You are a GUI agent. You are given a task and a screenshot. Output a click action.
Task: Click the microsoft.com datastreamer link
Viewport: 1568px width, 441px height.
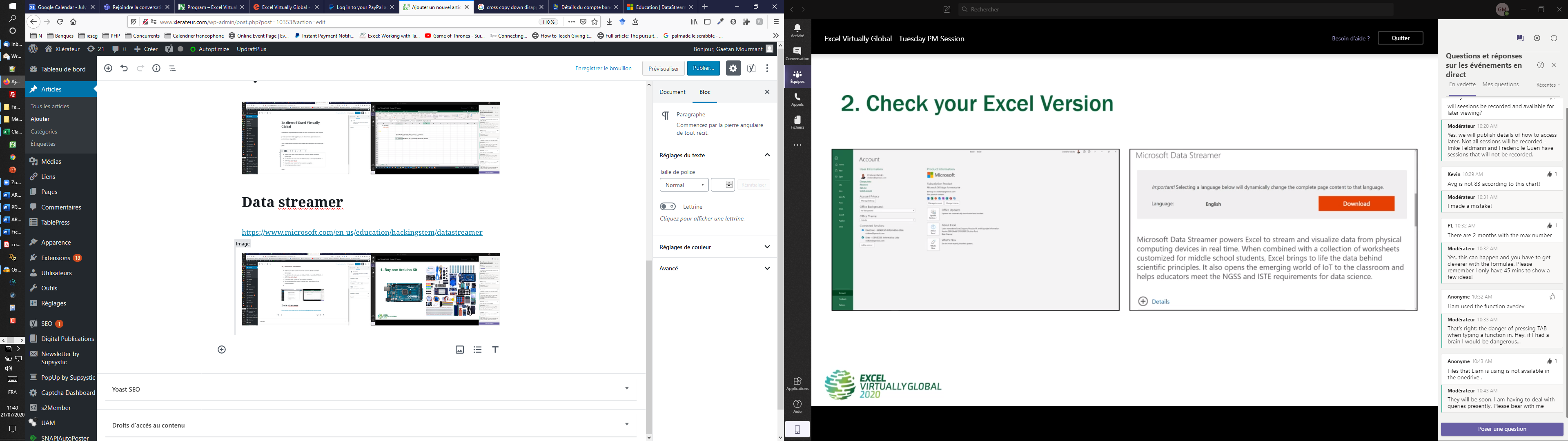pos(362,233)
